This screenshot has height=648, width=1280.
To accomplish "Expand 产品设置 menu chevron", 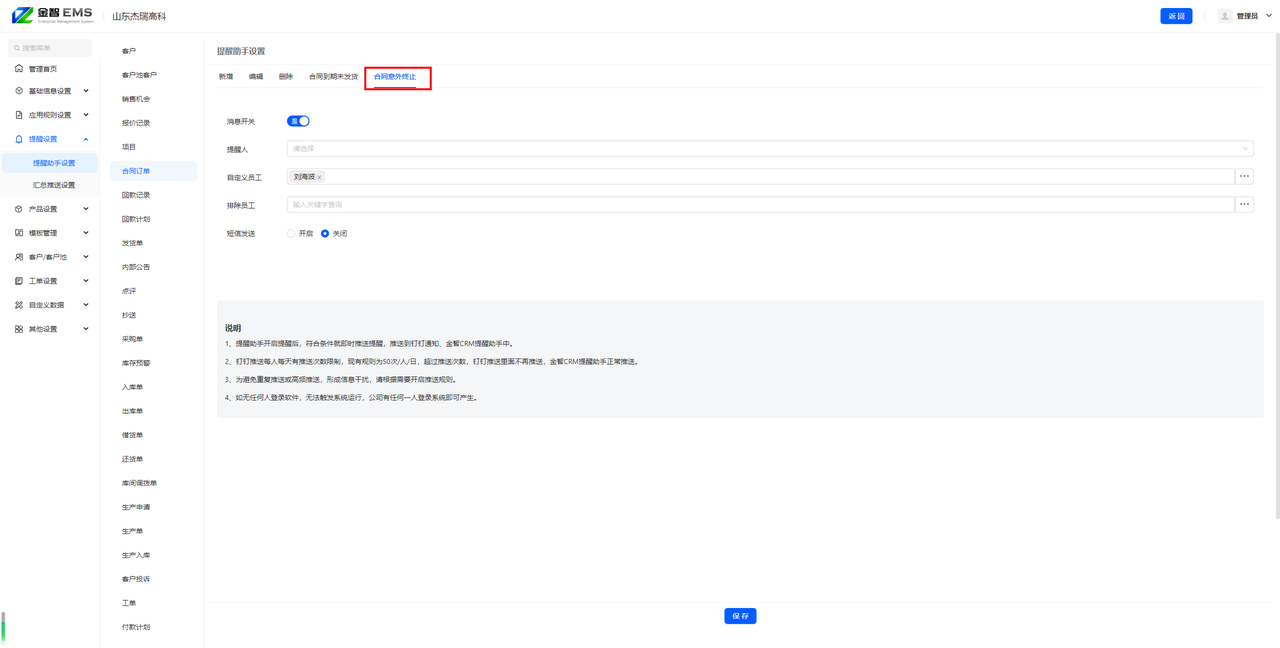I will pyautogui.click(x=86, y=209).
